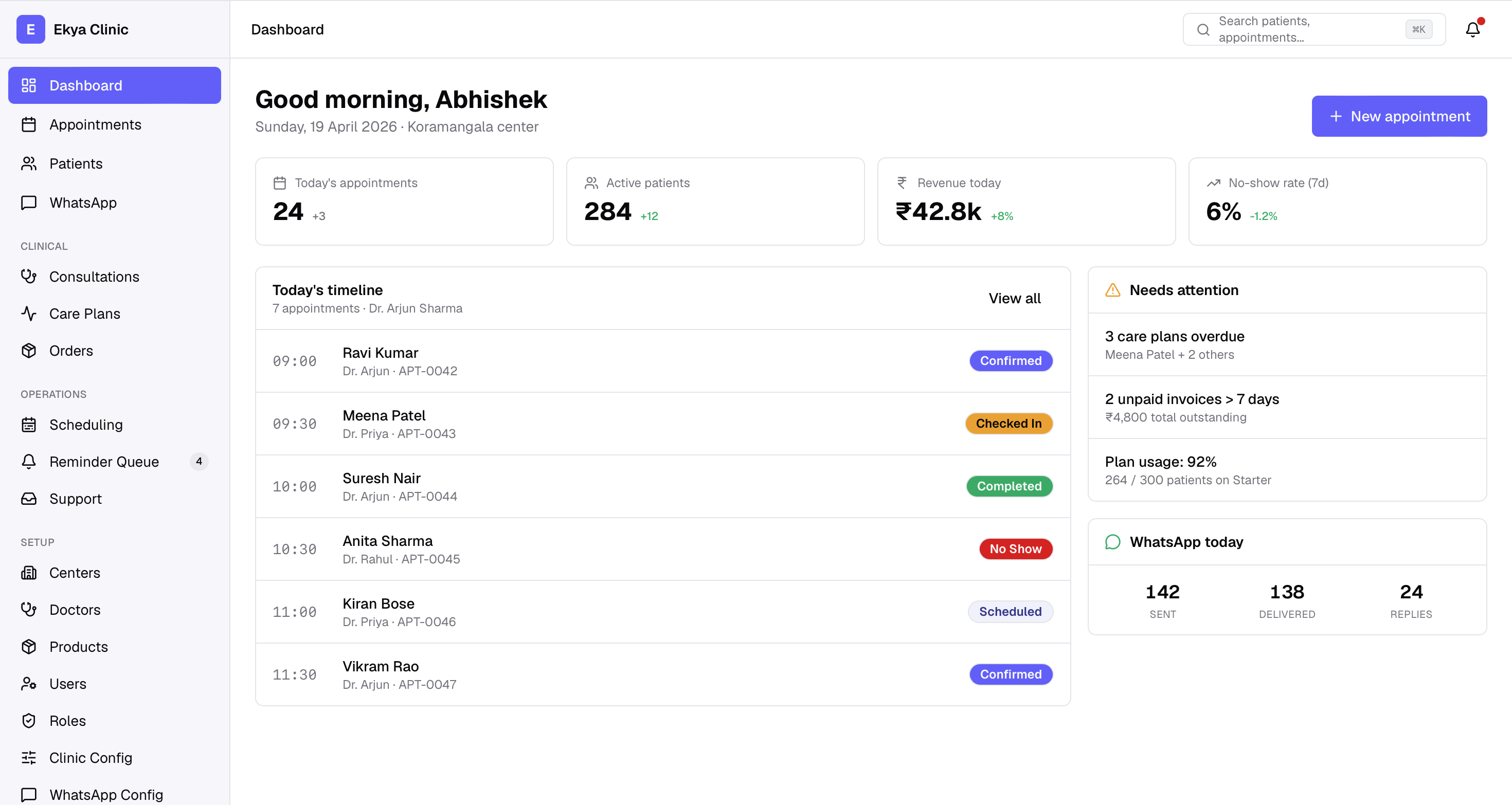The width and height of the screenshot is (1512, 805).
Task: Select the Roles shield icon in sidebar
Action: [29, 721]
